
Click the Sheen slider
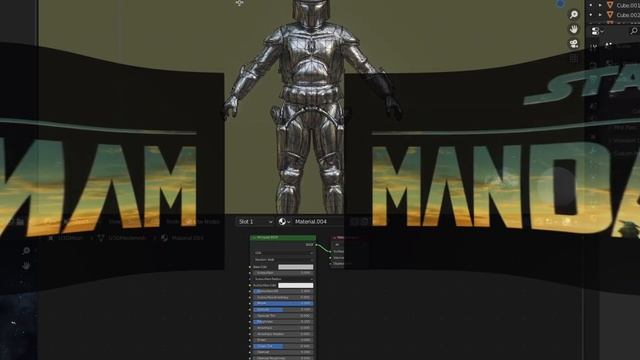click(x=283, y=340)
